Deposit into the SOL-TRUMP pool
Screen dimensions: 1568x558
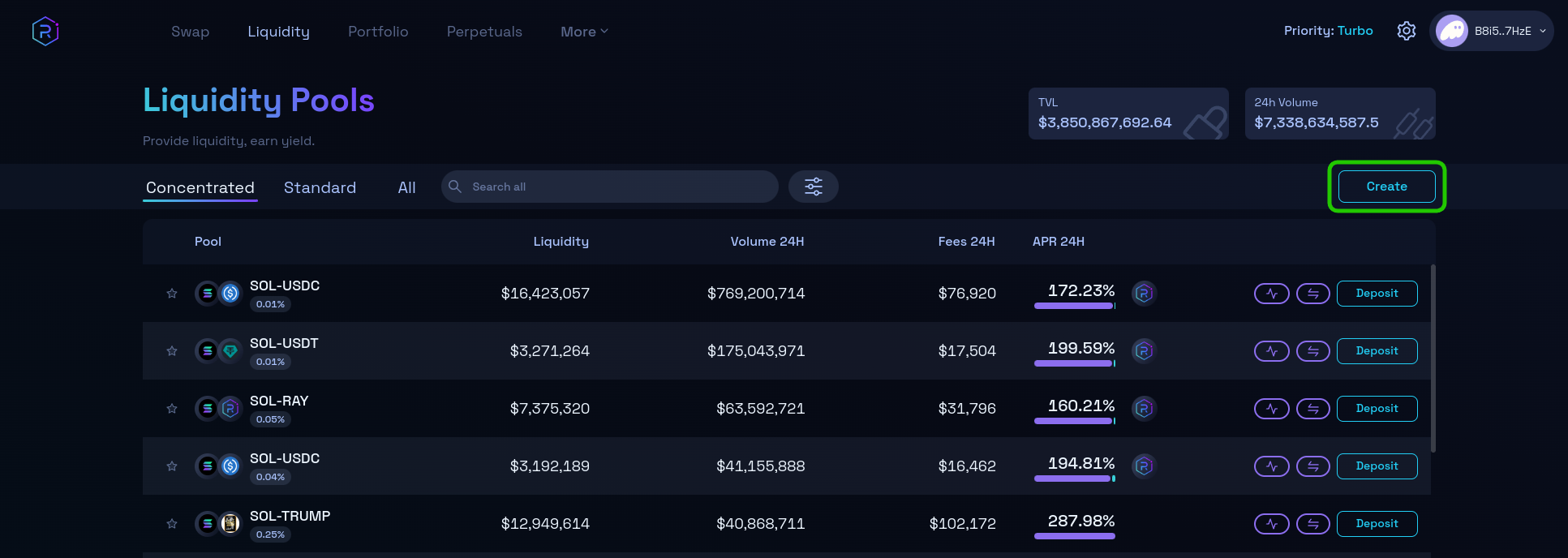click(x=1377, y=524)
